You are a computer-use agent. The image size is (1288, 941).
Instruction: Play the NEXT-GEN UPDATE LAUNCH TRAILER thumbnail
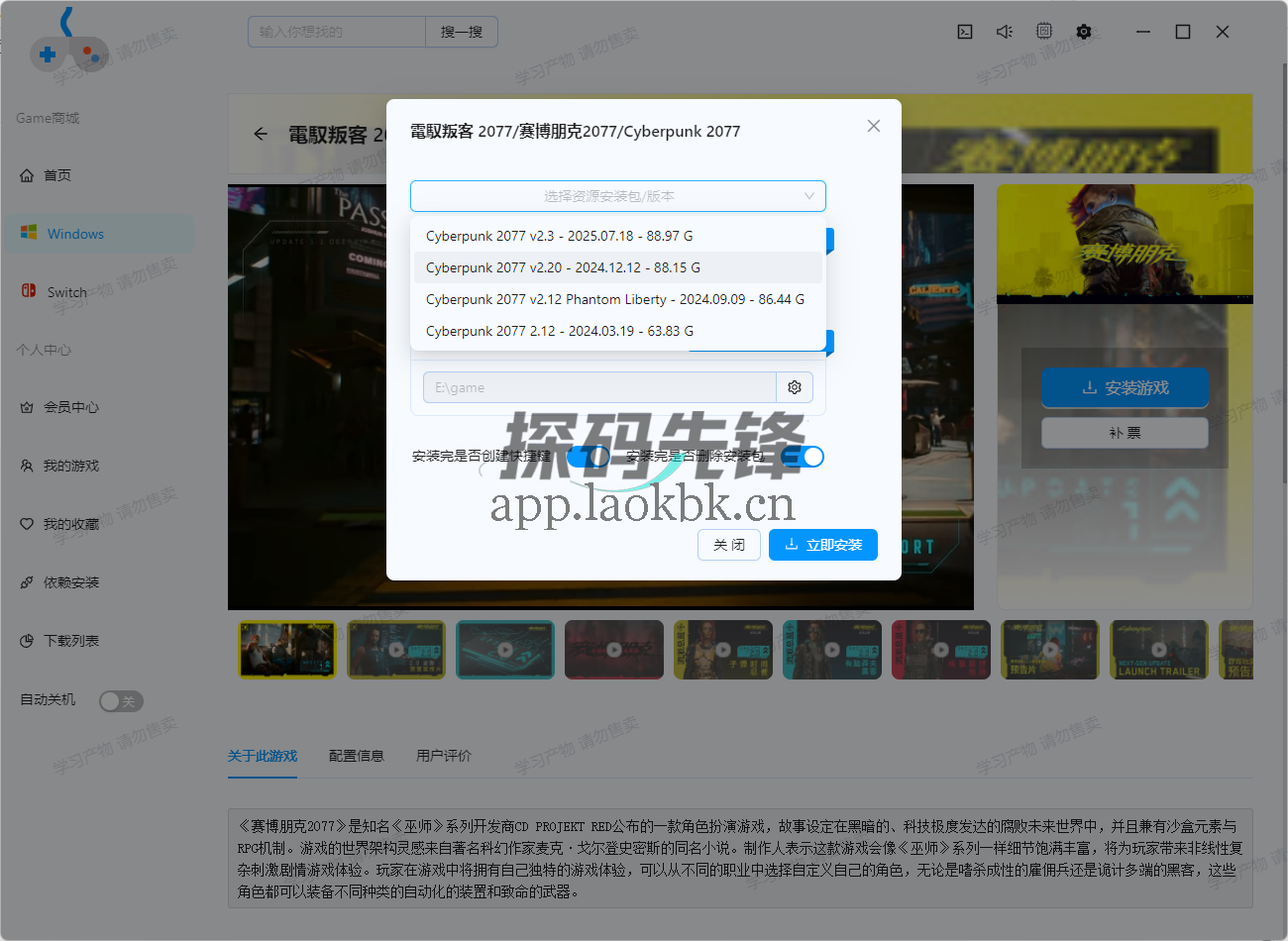[x=1159, y=650]
